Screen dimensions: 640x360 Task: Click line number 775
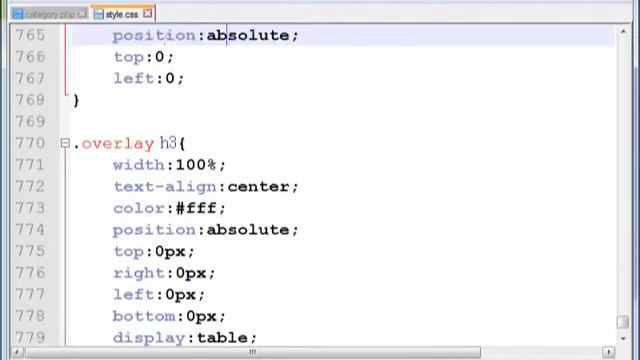tap(30, 251)
